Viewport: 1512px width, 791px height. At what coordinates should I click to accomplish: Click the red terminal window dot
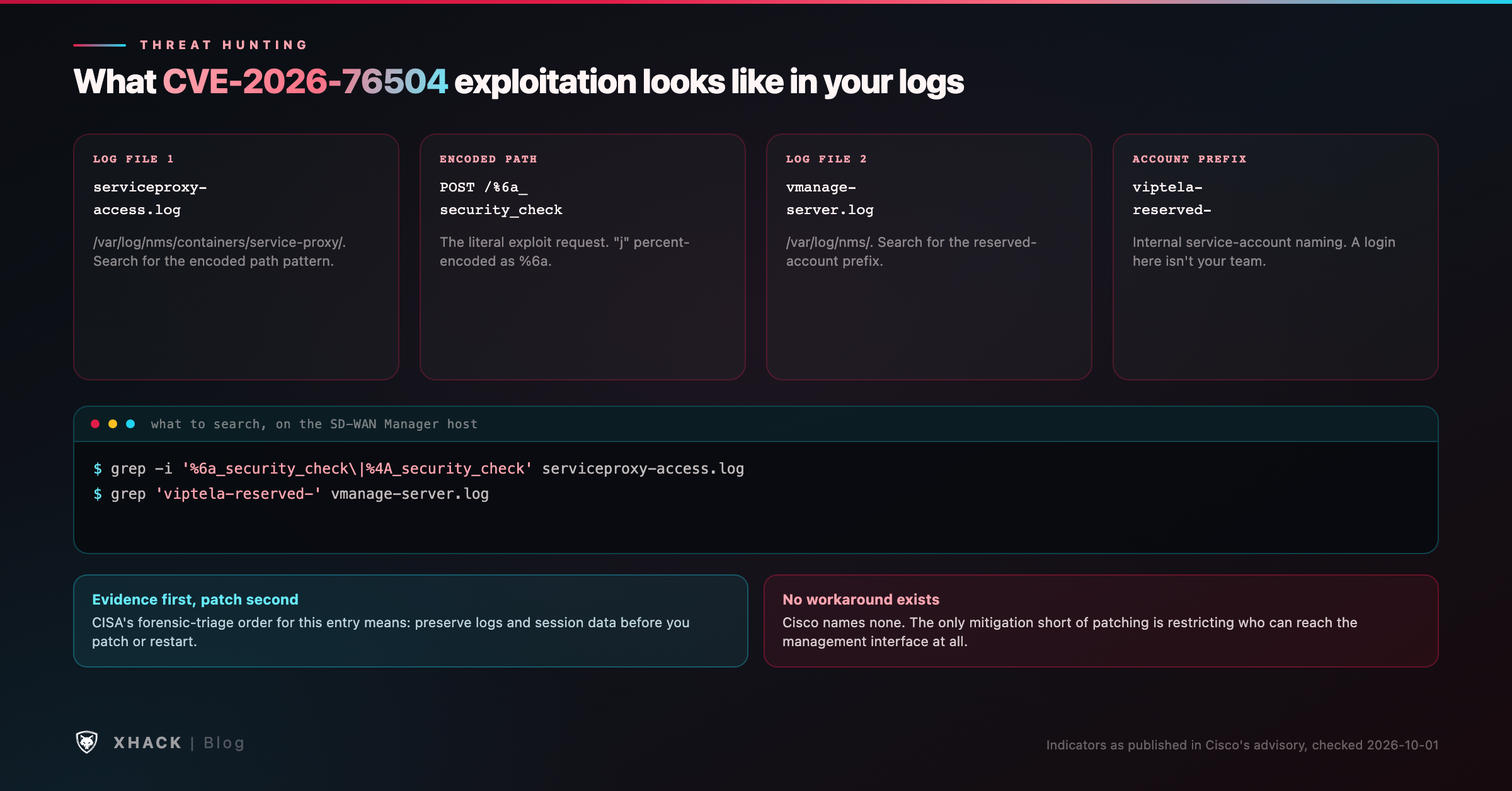coord(95,424)
